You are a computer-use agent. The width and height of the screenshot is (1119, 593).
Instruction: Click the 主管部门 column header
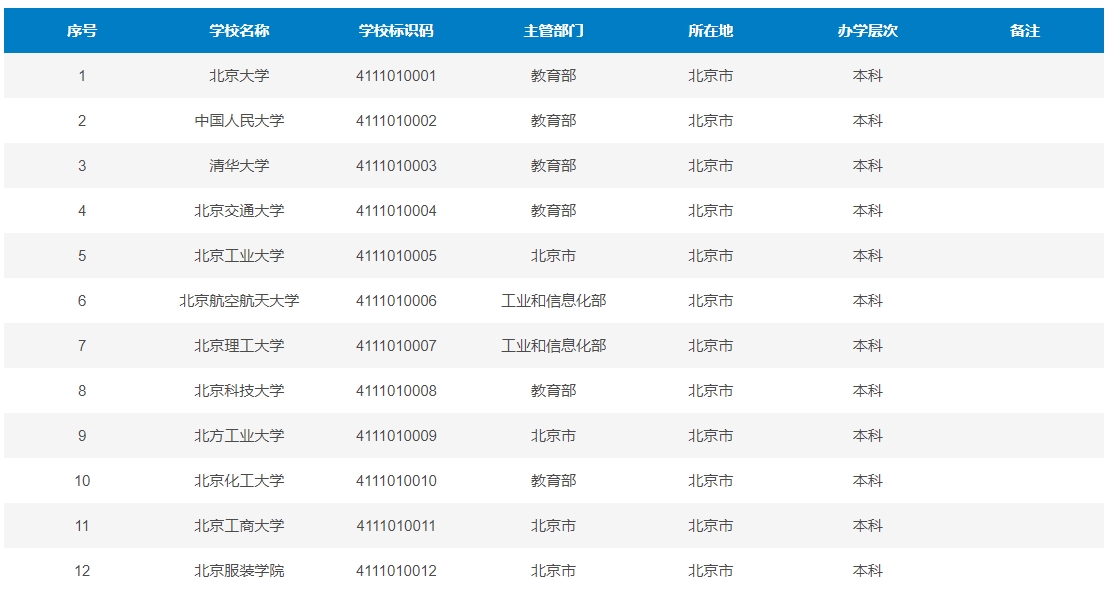click(x=553, y=31)
